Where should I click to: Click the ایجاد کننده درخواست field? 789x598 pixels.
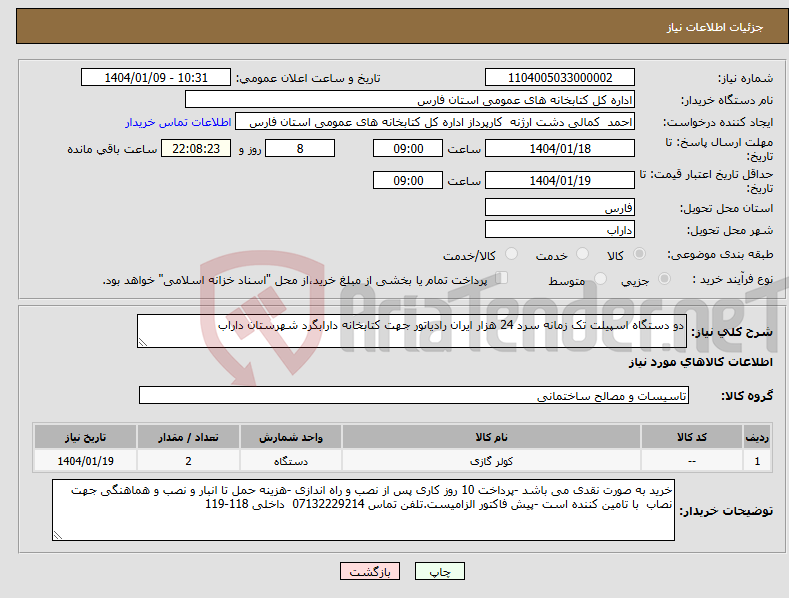(x=435, y=122)
